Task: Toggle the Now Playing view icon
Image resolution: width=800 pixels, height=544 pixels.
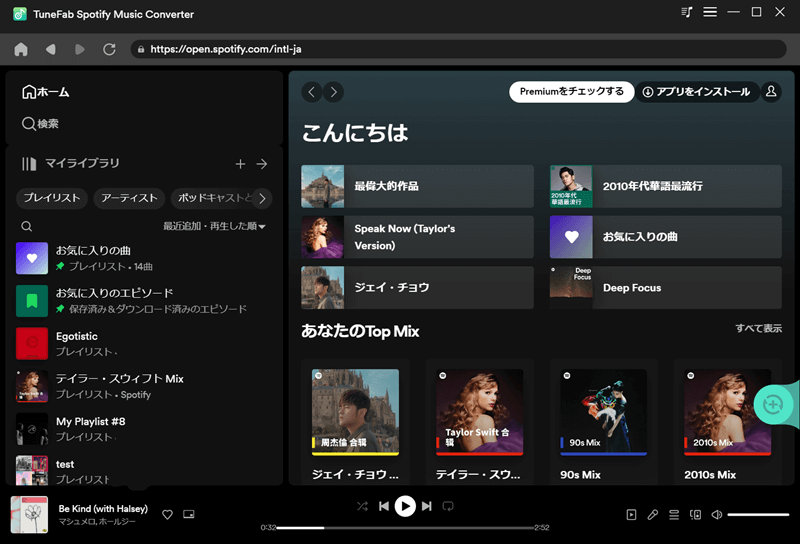Action: click(x=631, y=515)
